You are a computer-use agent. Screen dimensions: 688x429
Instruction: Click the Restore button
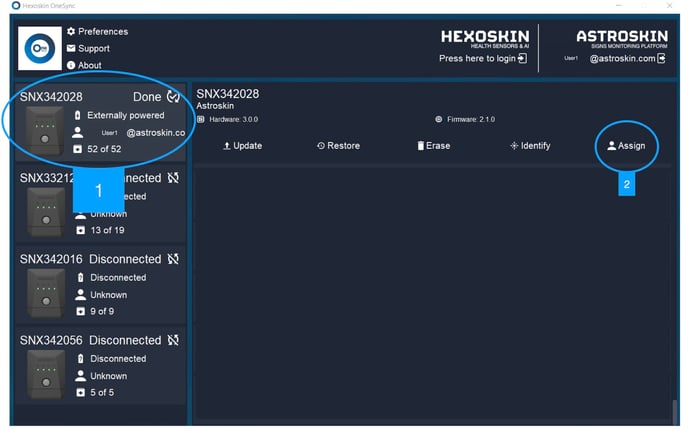[338, 146]
